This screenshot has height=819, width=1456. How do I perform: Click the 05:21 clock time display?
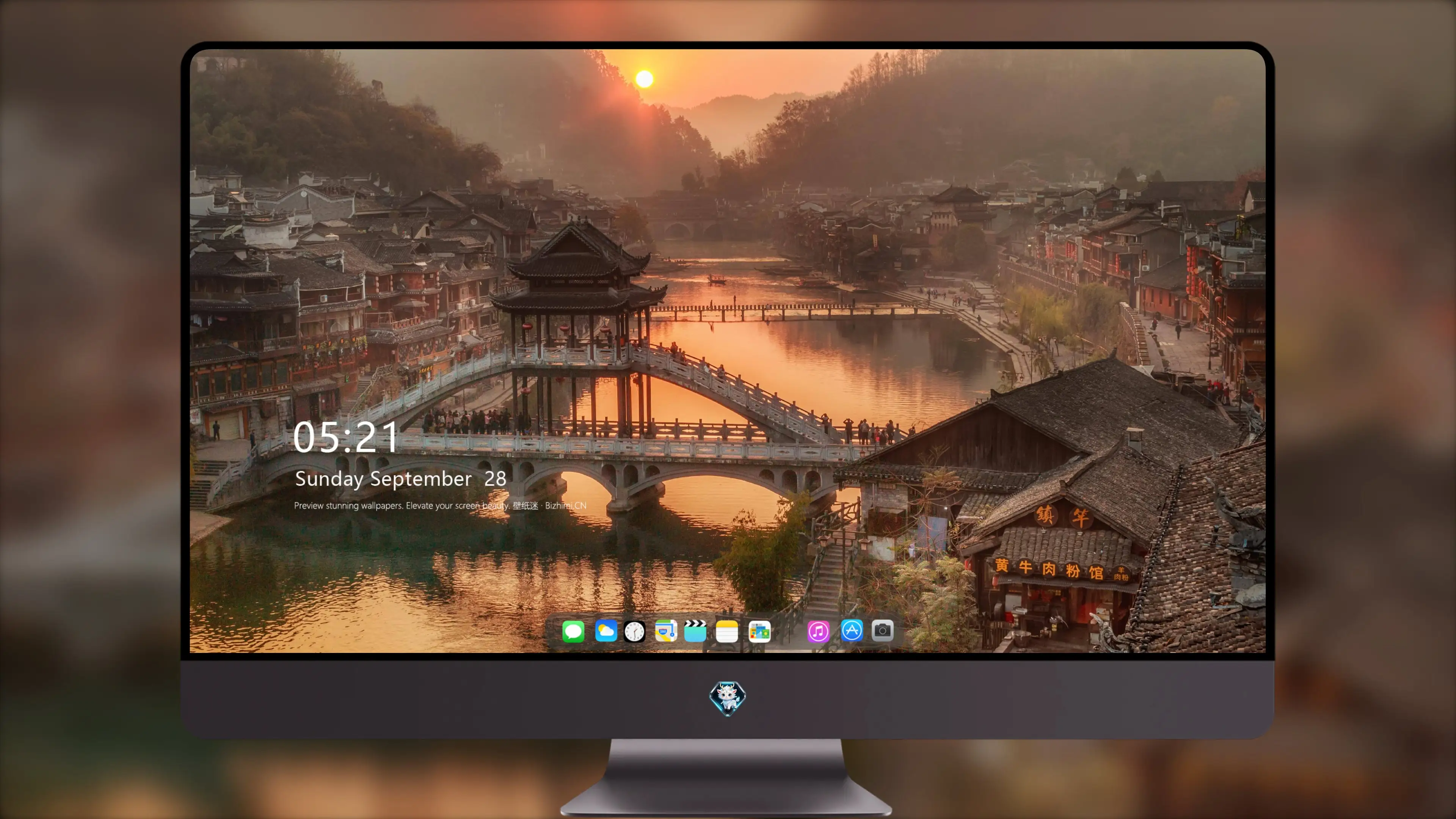pyautogui.click(x=345, y=437)
